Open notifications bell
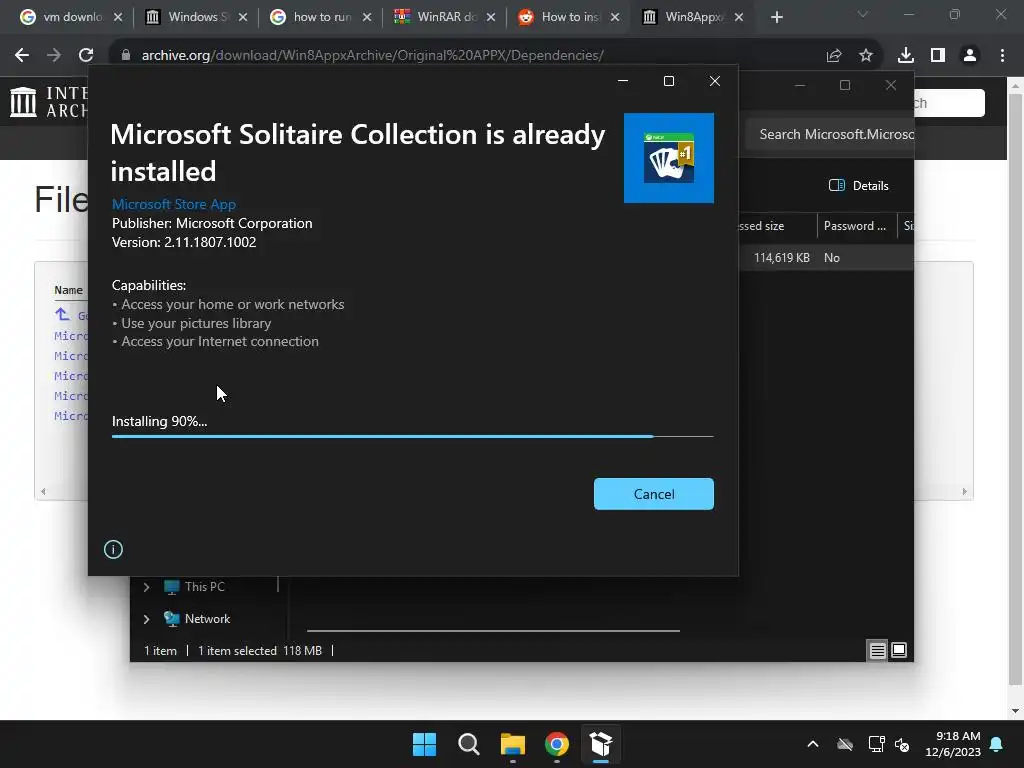 pyautogui.click(x=997, y=744)
